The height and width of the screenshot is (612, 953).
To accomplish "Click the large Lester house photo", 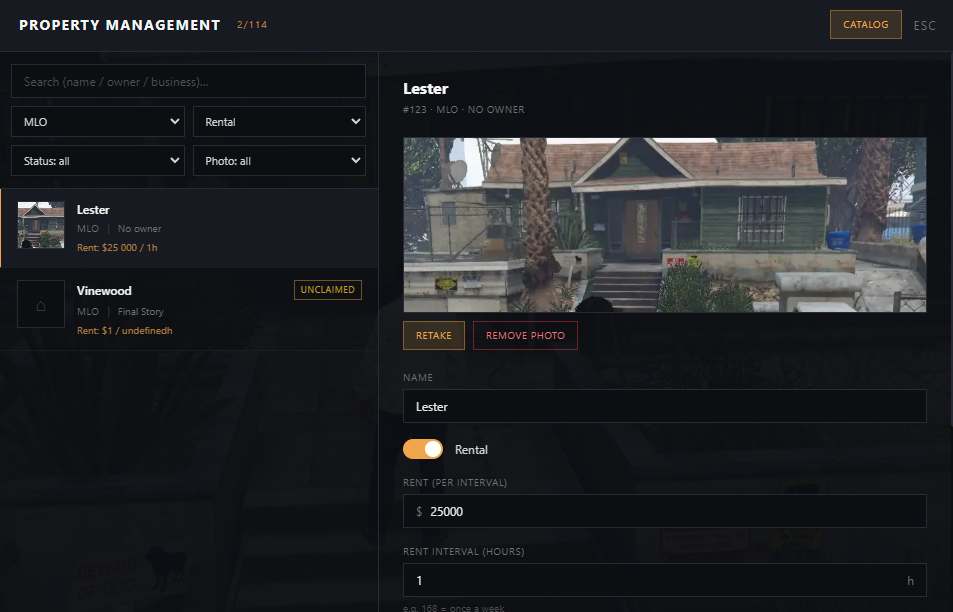I will pos(664,225).
